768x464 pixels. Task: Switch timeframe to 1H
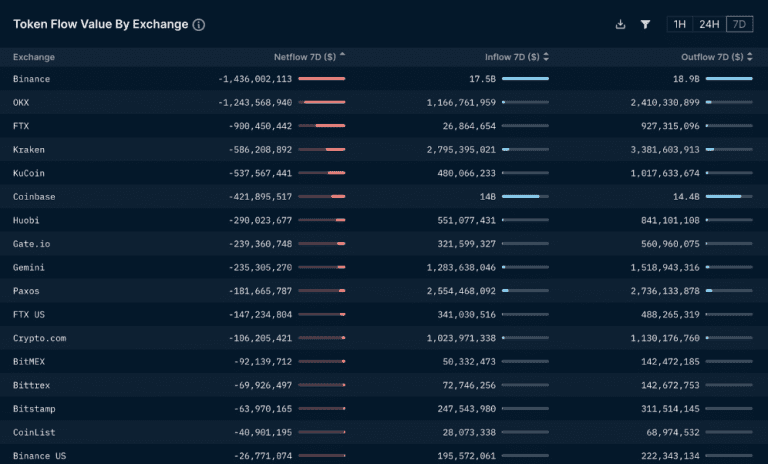point(680,24)
